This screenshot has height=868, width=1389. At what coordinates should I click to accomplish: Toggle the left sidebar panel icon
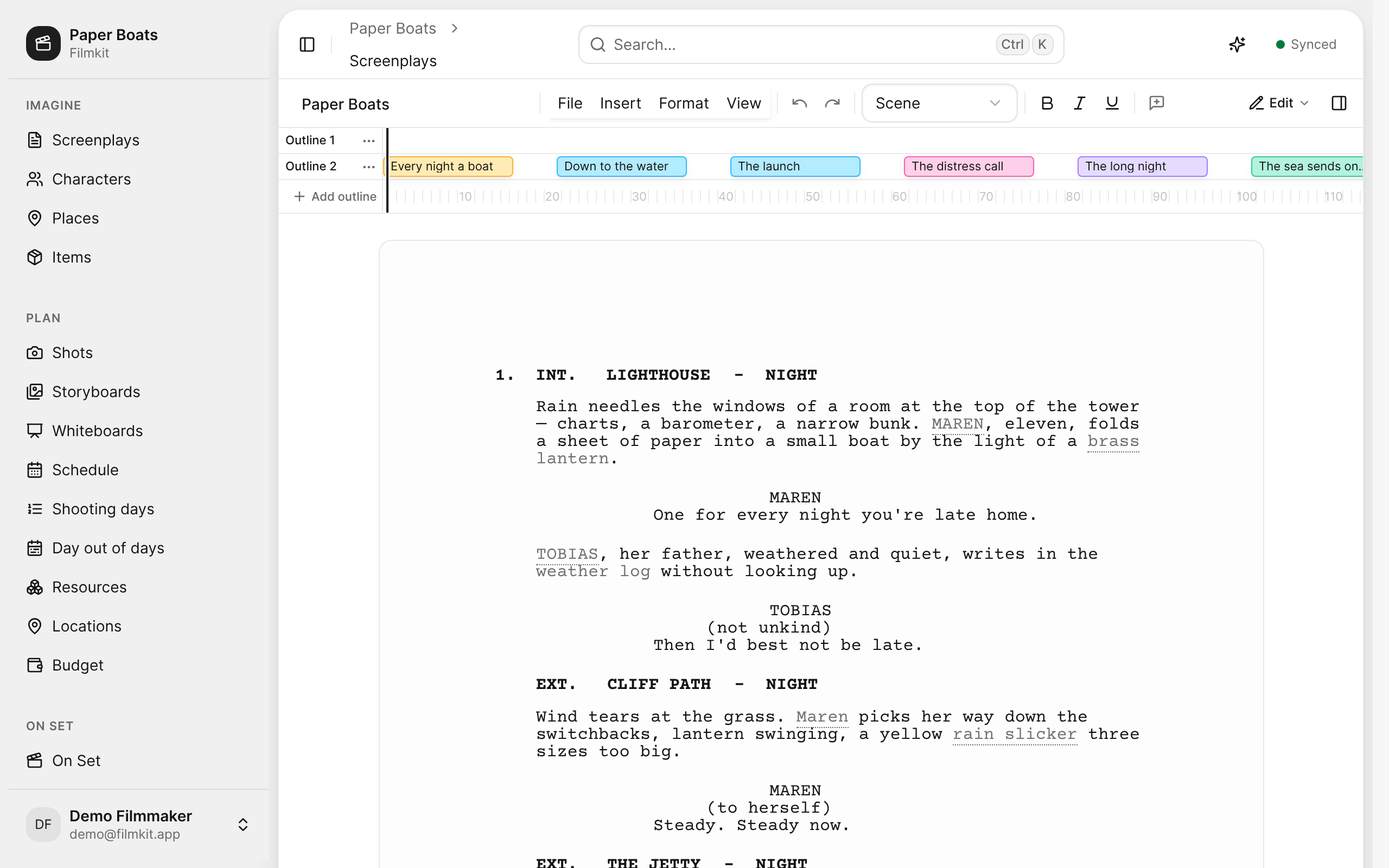(x=307, y=44)
